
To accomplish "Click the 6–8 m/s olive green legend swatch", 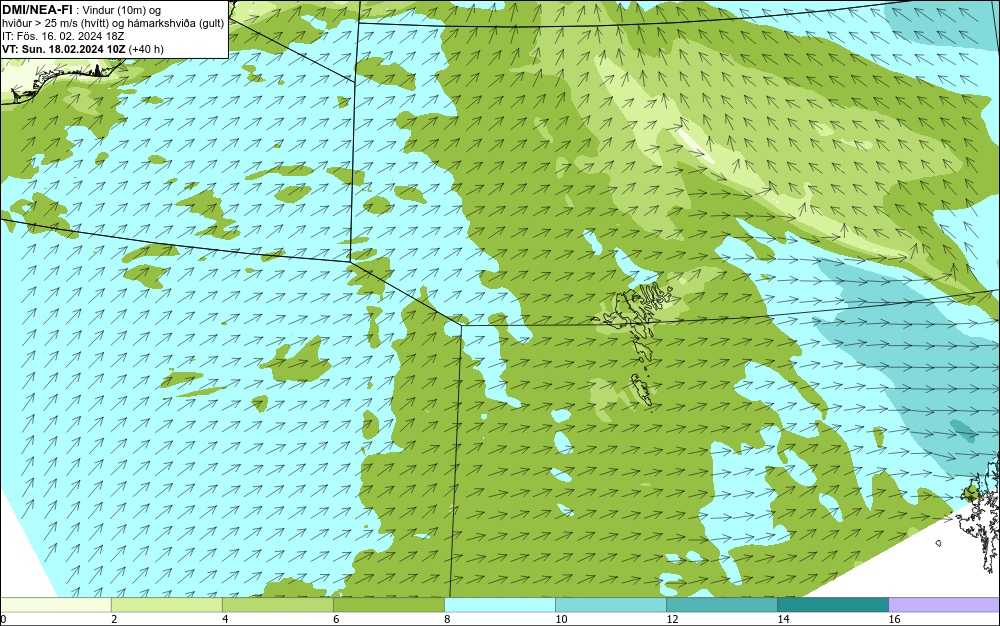I will tap(388, 605).
